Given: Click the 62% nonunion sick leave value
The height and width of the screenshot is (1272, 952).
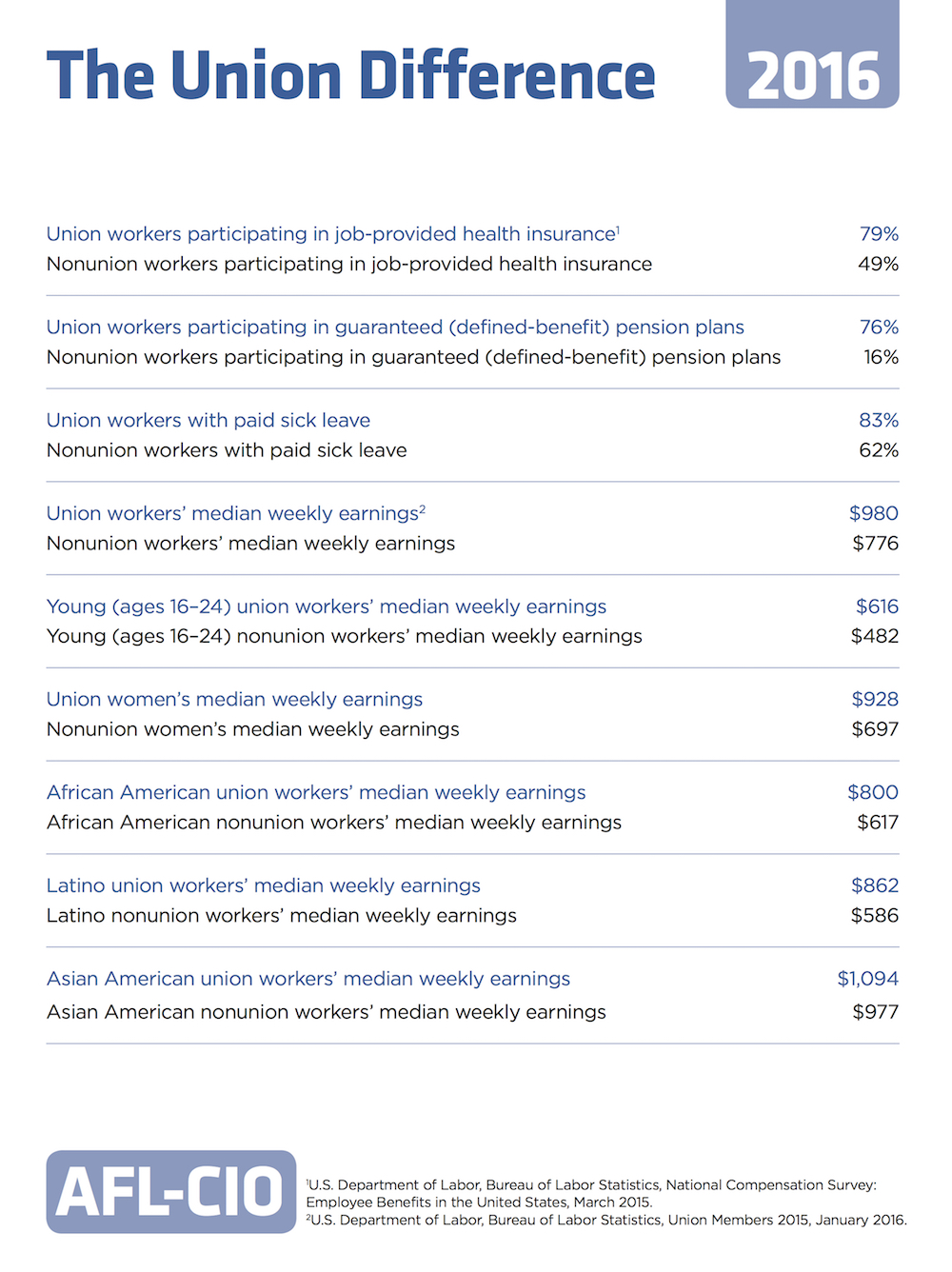Looking at the screenshot, I should 879,450.
